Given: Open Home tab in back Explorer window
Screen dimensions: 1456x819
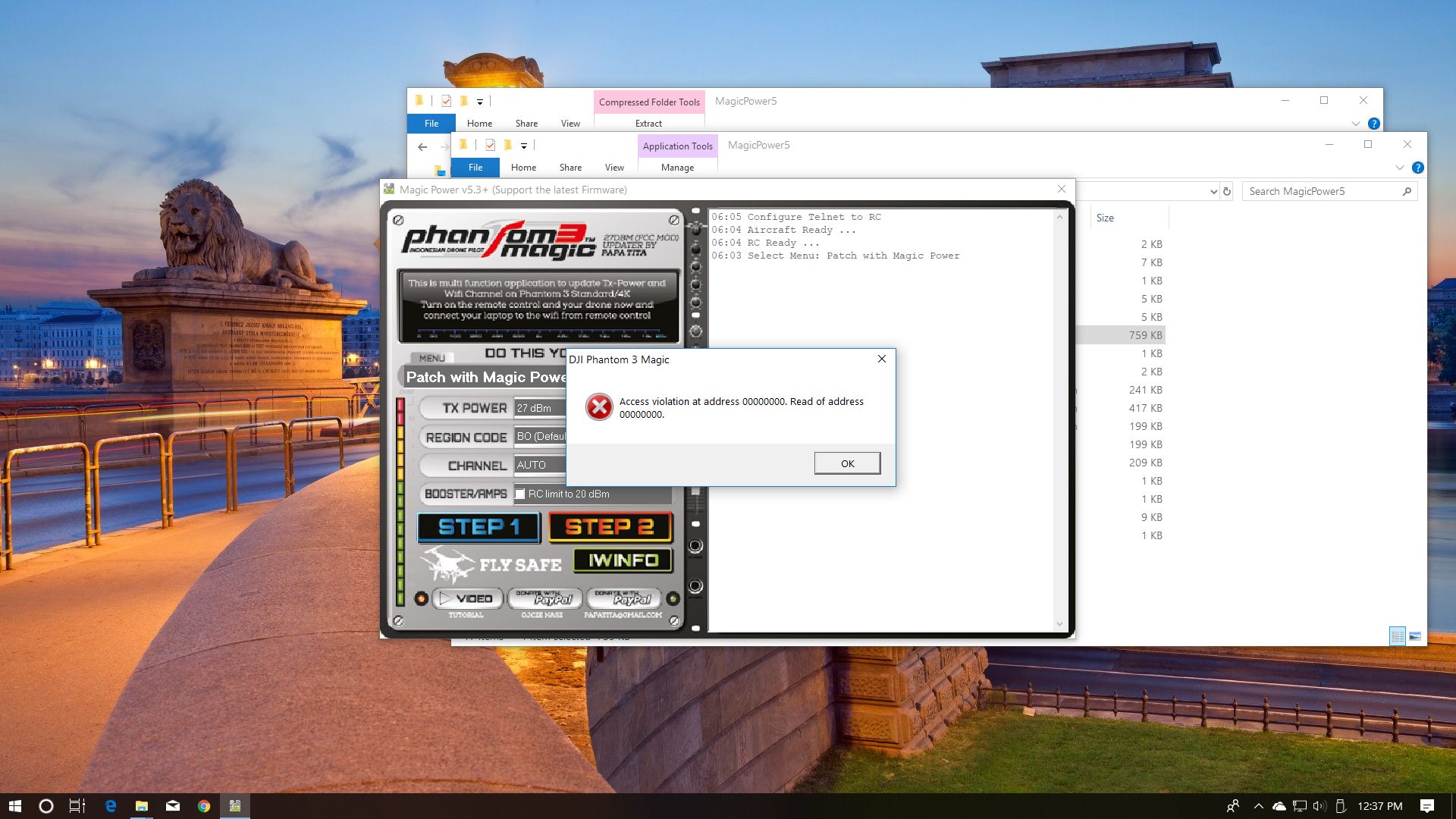Looking at the screenshot, I should [479, 123].
